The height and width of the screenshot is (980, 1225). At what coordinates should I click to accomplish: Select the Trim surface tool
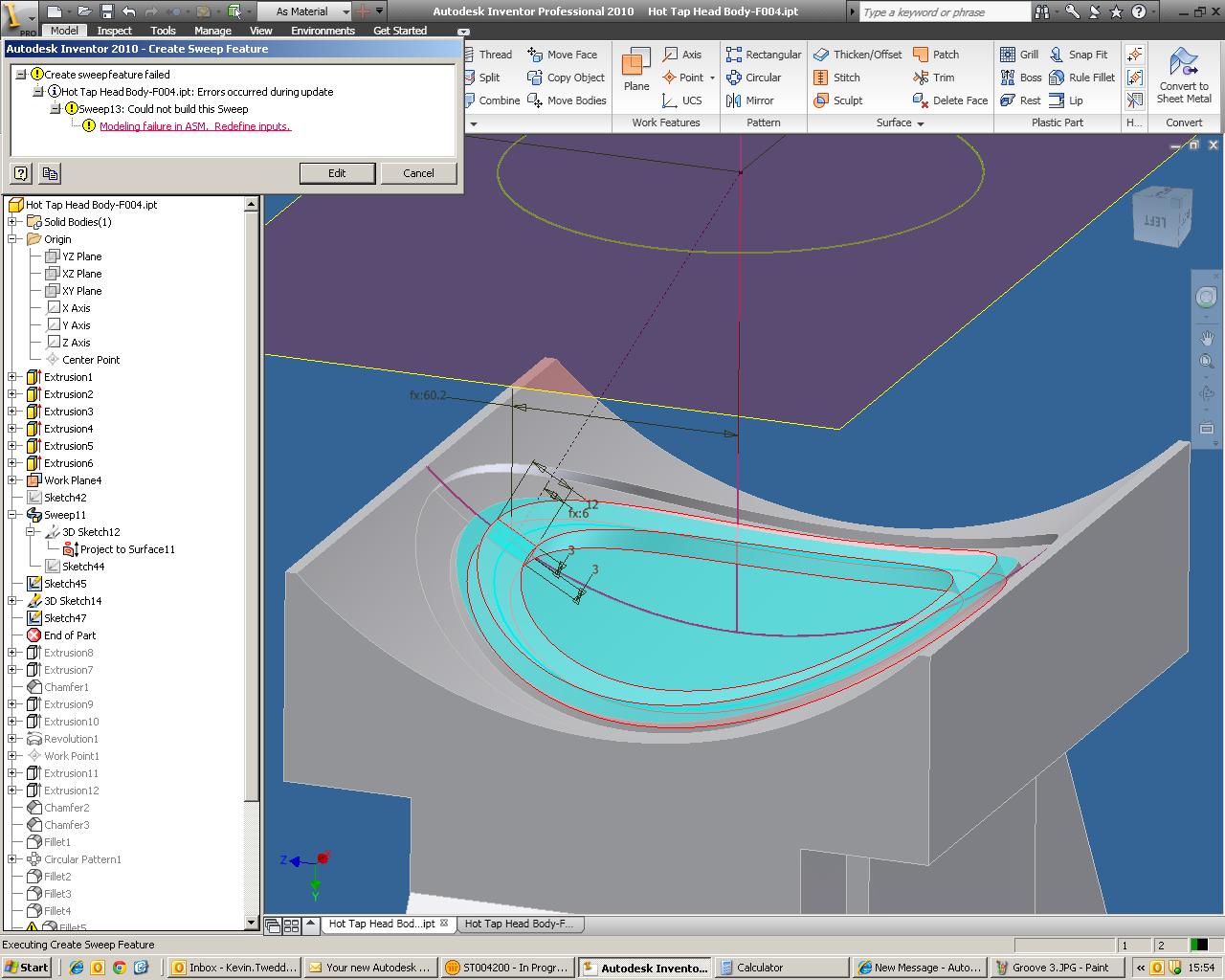click(x=934, y=78)
